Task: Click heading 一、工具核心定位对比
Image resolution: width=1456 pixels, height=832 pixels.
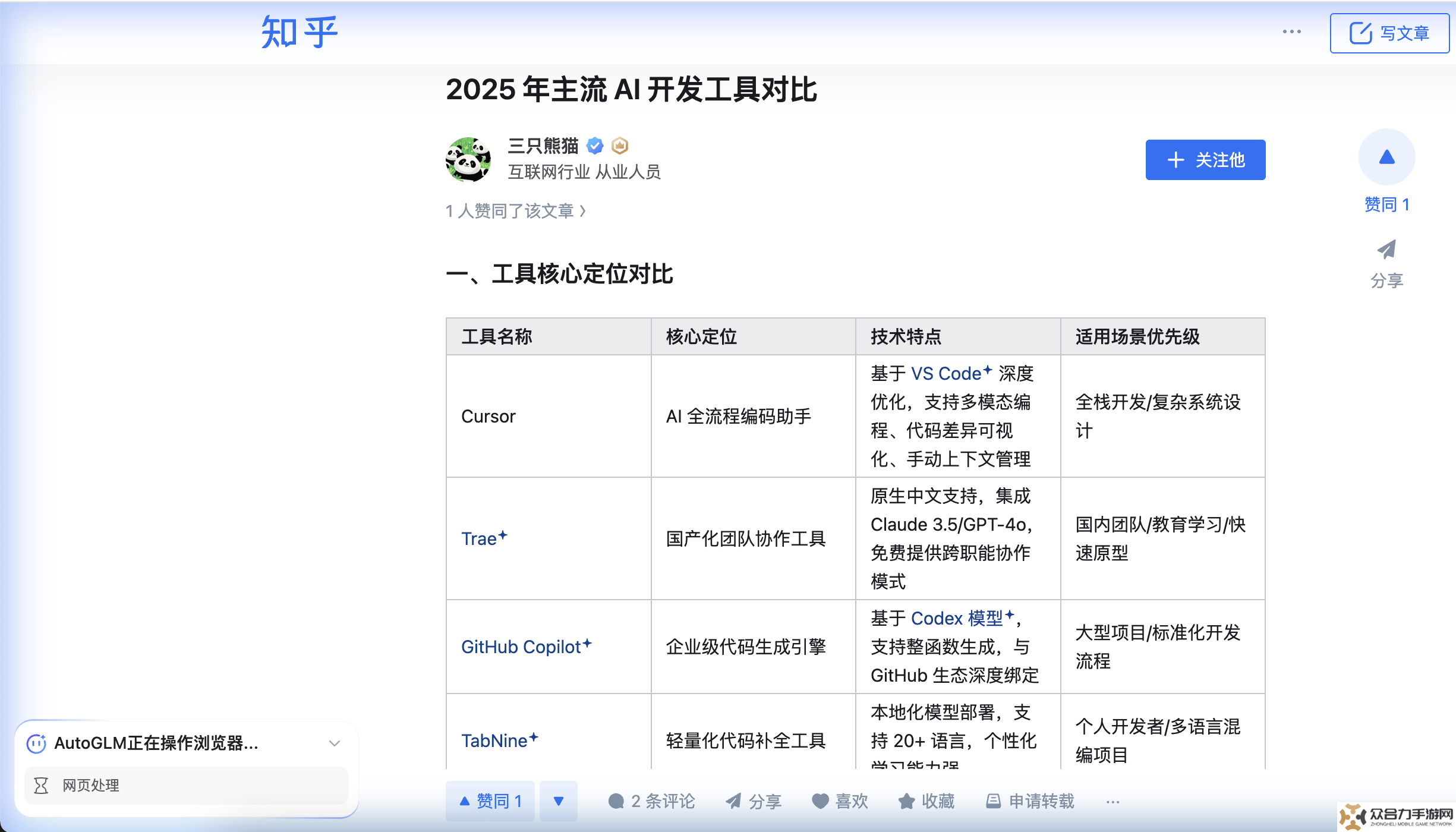Action: pyautogui.click(x=559, y=274)
